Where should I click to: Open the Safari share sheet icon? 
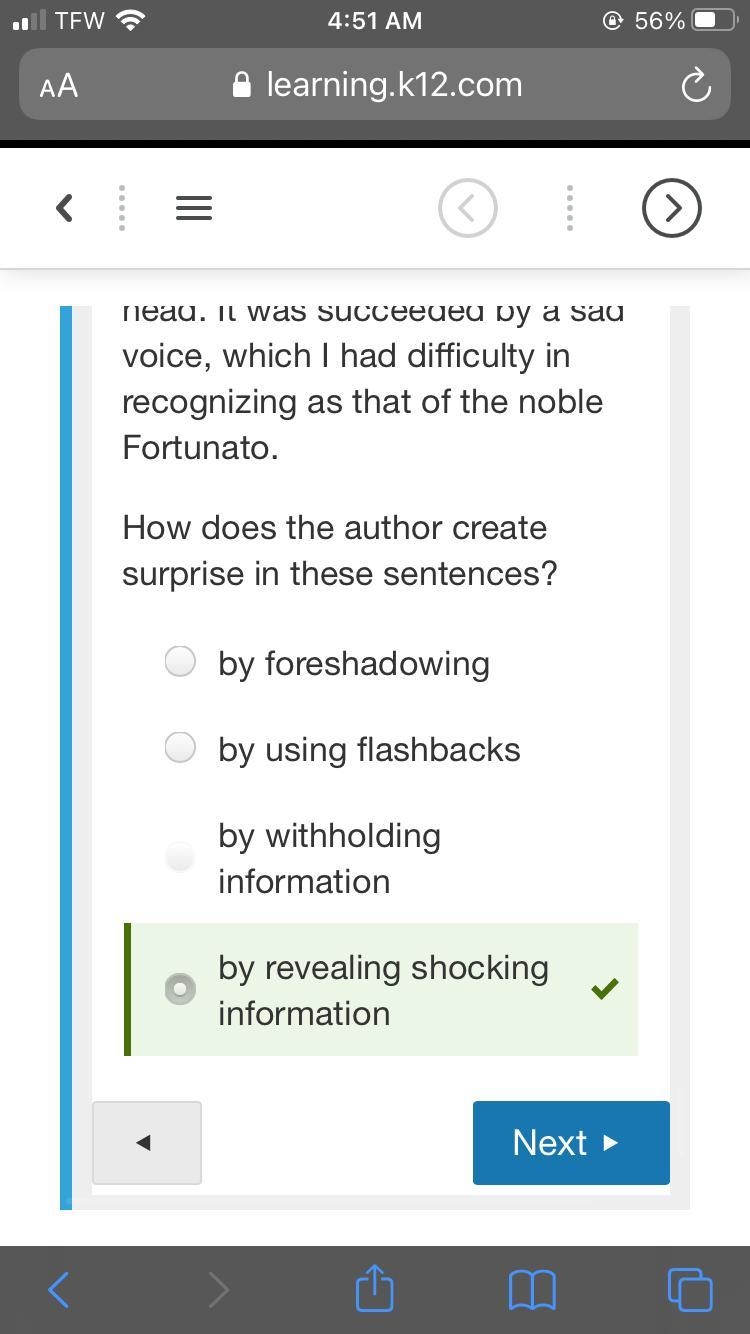pos(375,1288)
